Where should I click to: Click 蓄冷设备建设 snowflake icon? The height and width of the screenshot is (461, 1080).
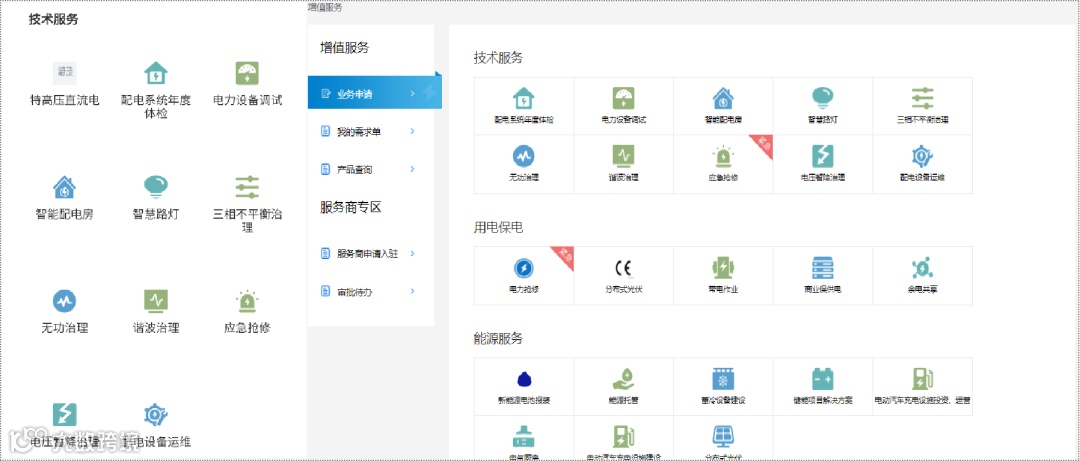[723, 379]
